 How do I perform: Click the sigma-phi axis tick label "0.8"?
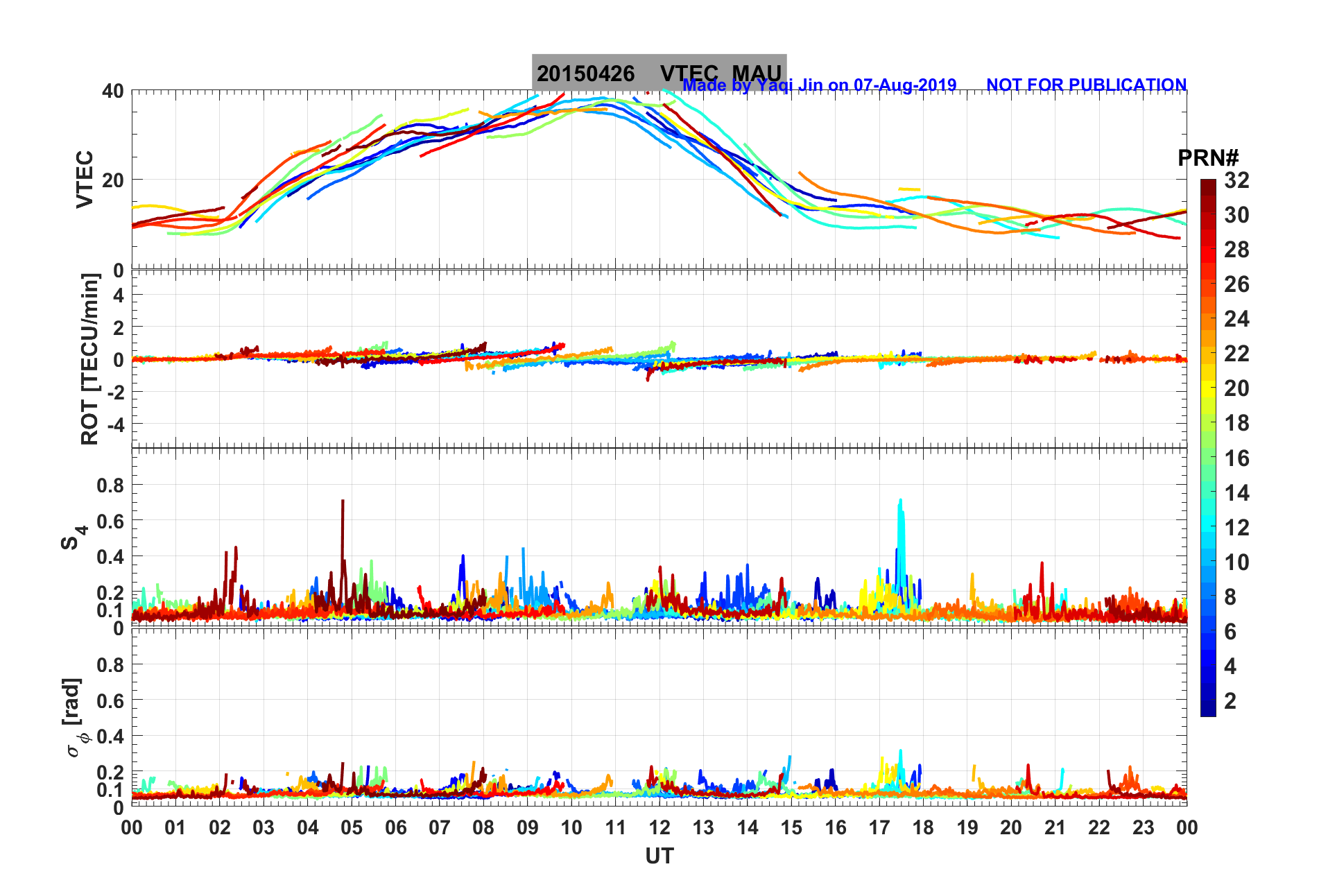[x=110, y=665]
